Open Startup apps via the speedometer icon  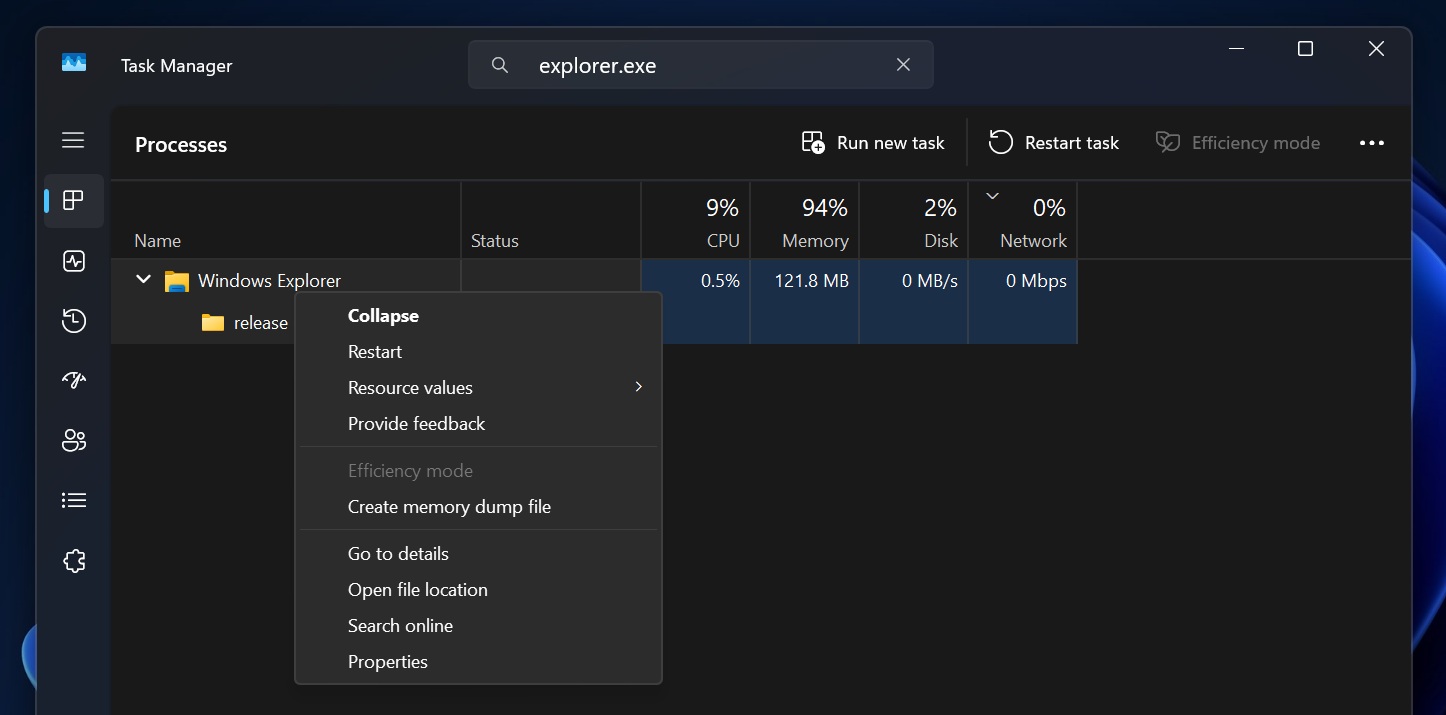click(x=73, y=380)
